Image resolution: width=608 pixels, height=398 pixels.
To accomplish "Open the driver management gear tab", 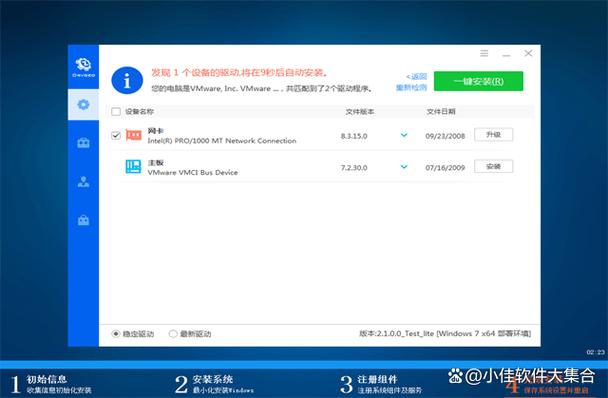I will 83,104.
